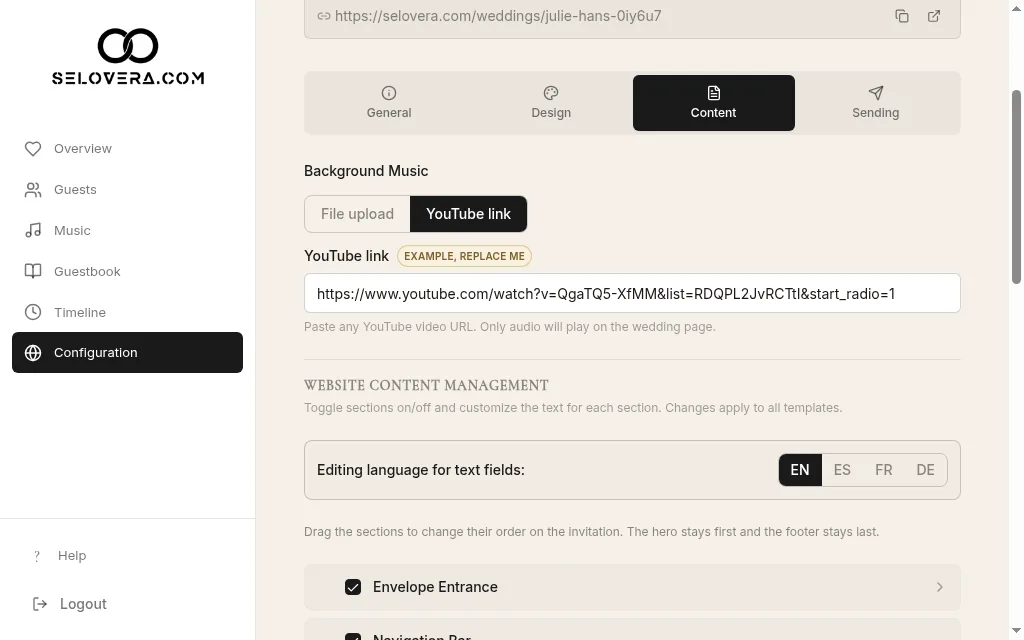
Task: Select YouTube link music option
Action: coord(468,214)
